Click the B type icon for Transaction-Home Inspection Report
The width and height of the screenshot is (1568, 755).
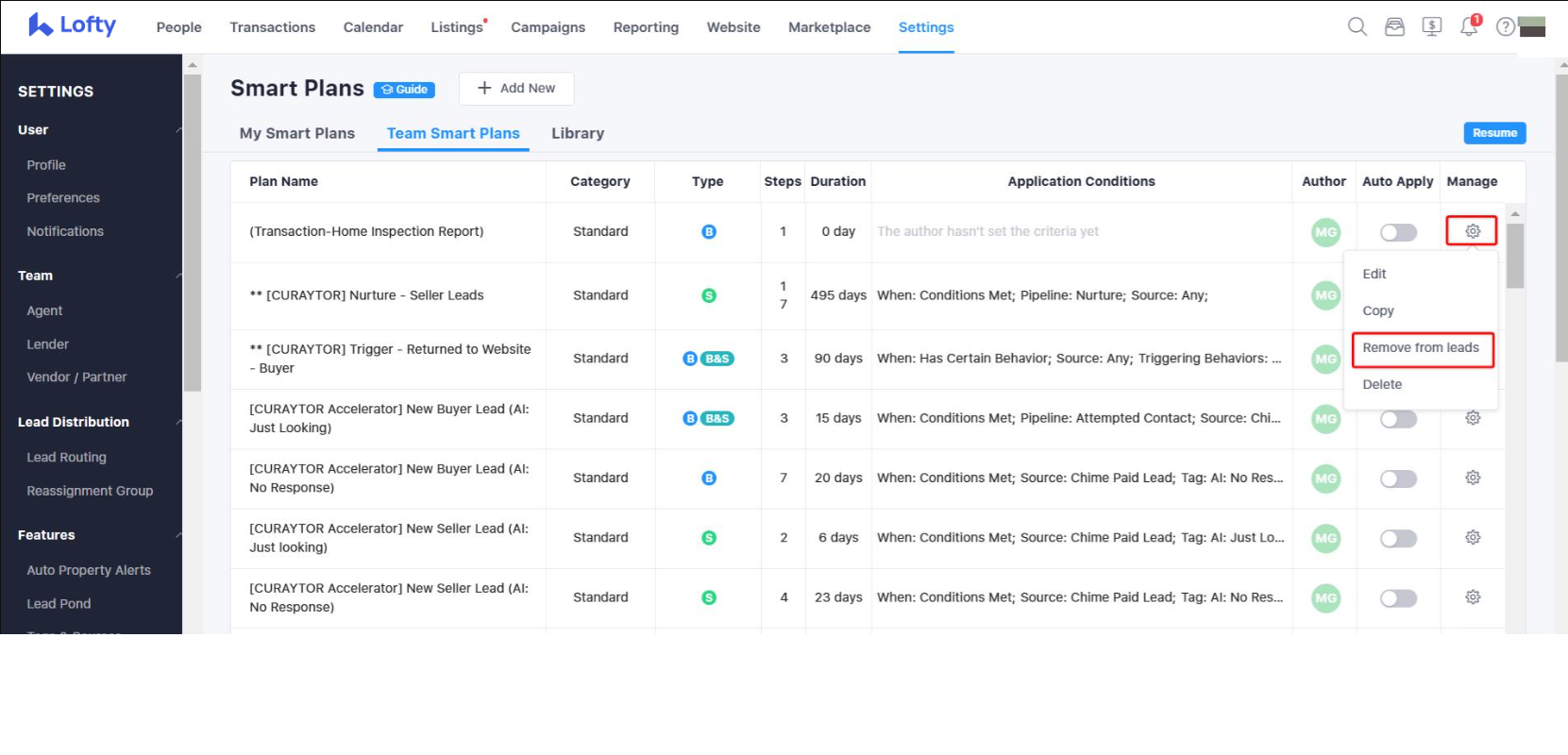click(709, 231)
